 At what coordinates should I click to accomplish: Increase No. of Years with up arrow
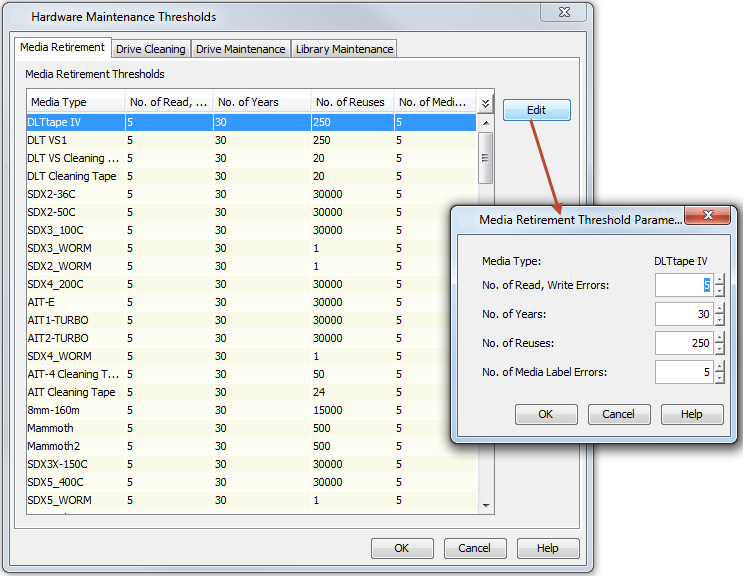(719, 309)
